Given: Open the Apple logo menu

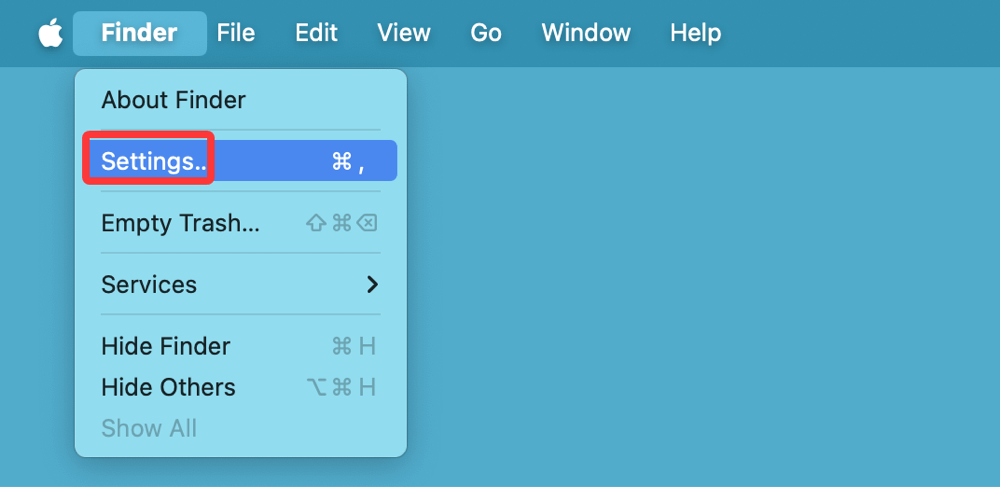Looking at the screenshot, I should point(50,33).
